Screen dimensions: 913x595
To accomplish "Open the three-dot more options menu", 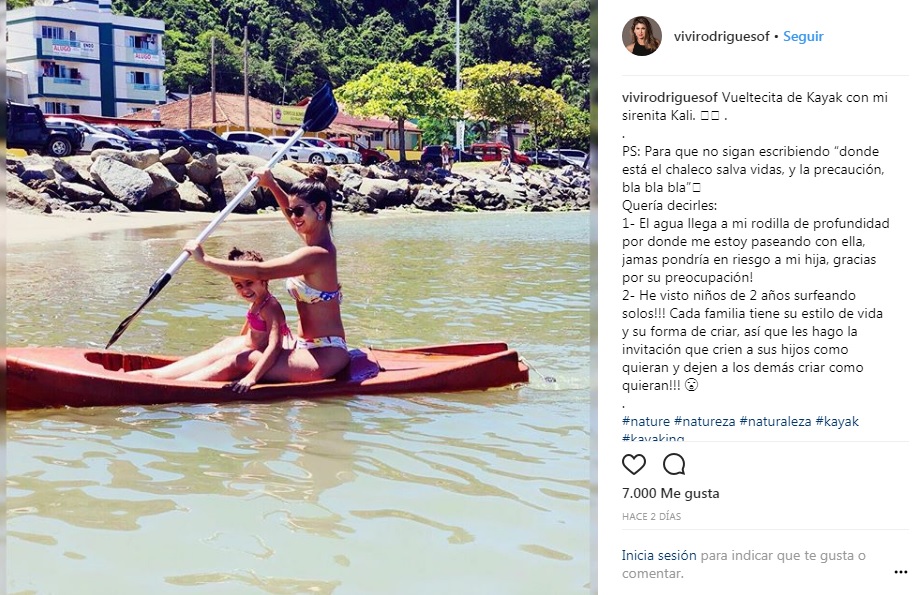I will pos(901,573).
